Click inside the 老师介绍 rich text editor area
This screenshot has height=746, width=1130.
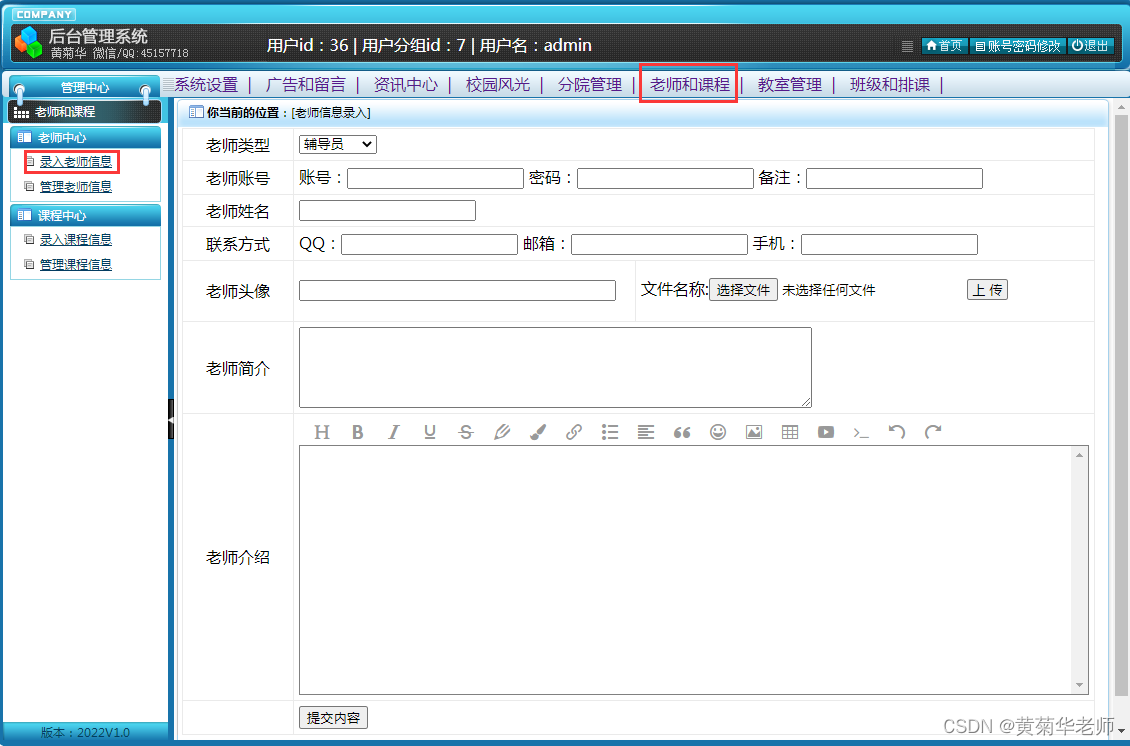tap(685, 570)
